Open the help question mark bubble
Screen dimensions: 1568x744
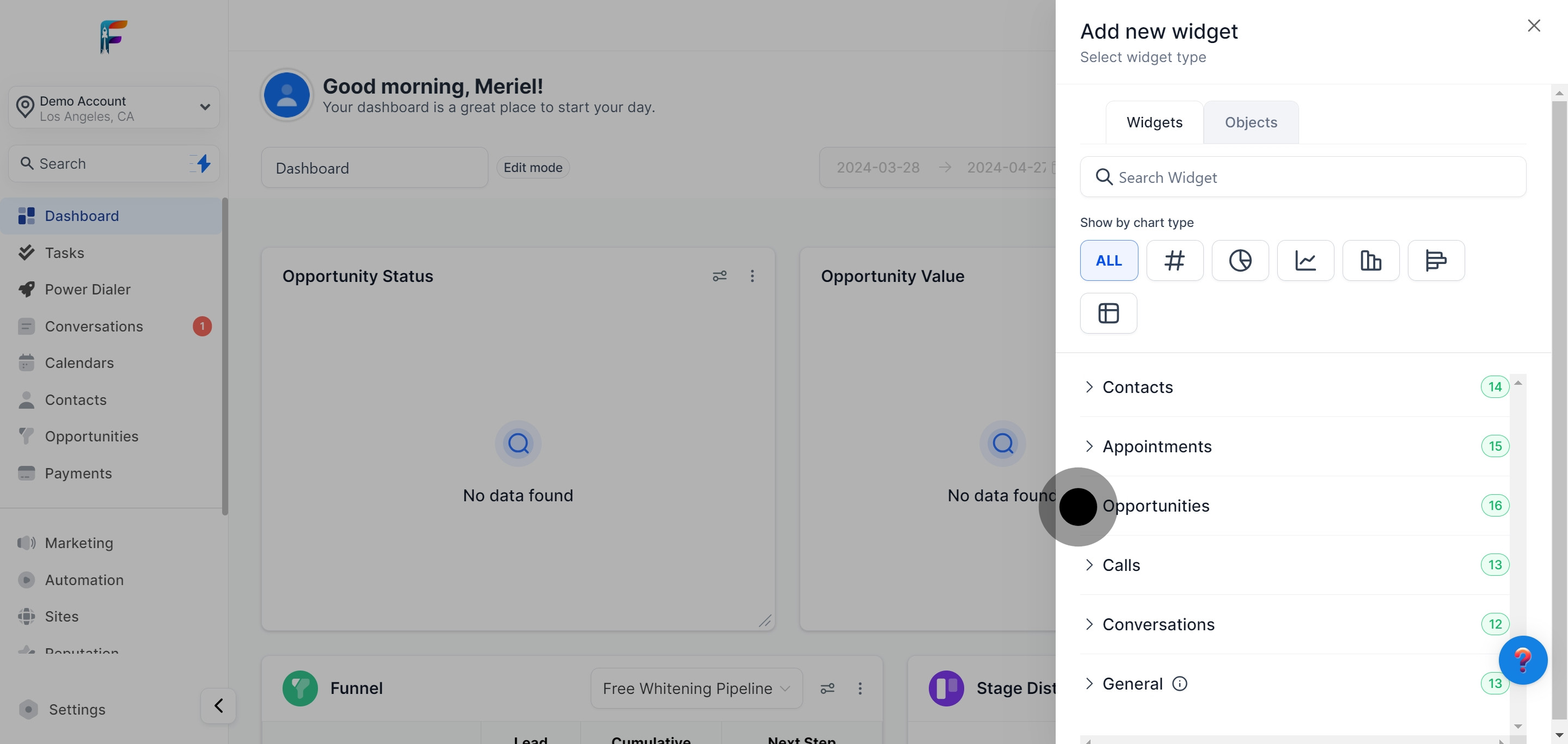pyautogui.click(x=1522, y=660)
